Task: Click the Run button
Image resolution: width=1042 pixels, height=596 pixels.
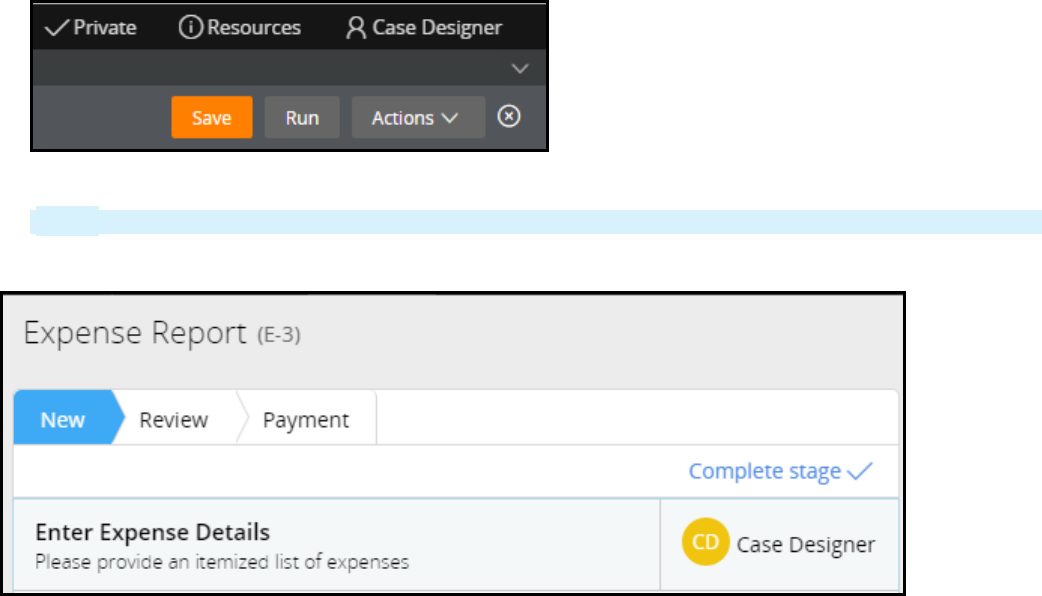Action: (302, 118)
